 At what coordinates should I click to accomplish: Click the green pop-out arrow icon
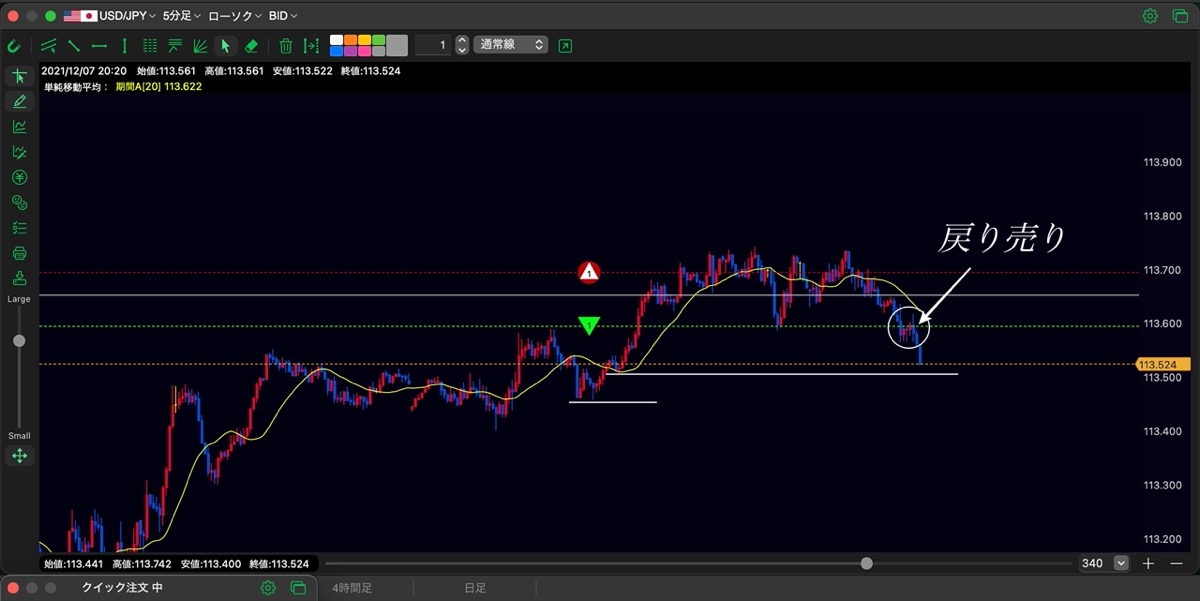coord(565,45)
